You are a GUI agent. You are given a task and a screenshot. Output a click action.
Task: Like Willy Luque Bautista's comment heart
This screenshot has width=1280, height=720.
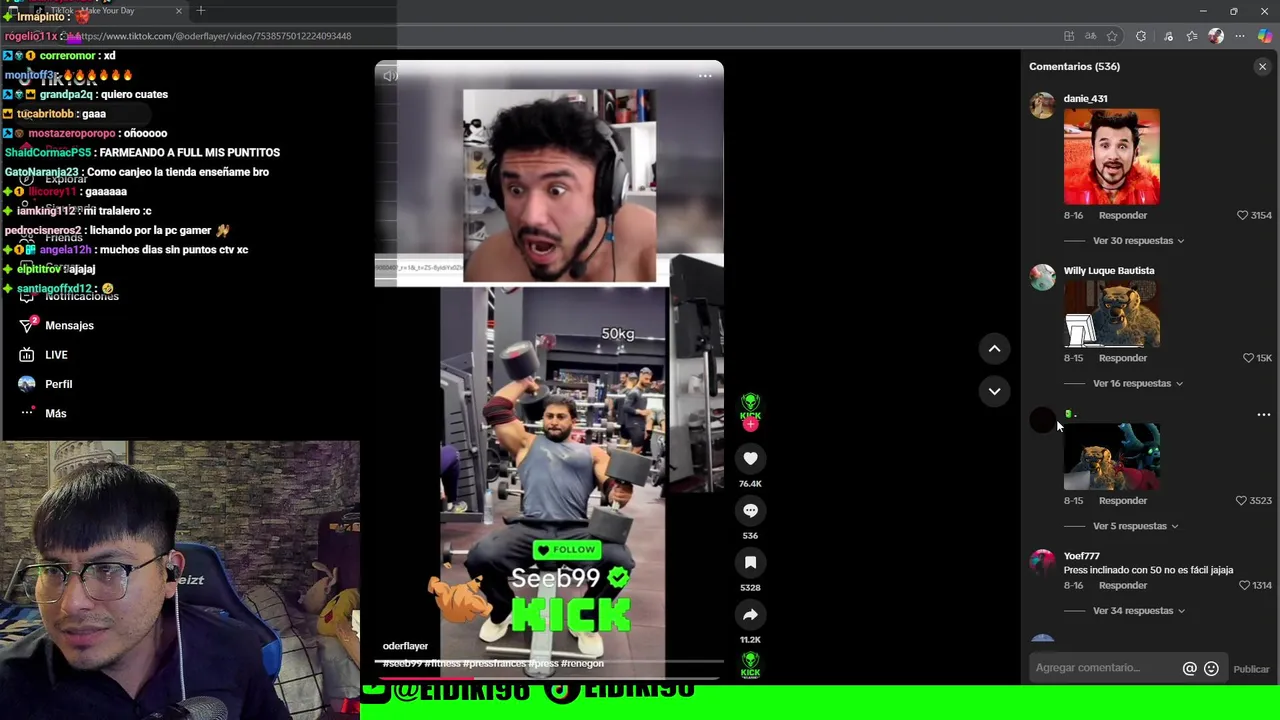pos(1248,358)
